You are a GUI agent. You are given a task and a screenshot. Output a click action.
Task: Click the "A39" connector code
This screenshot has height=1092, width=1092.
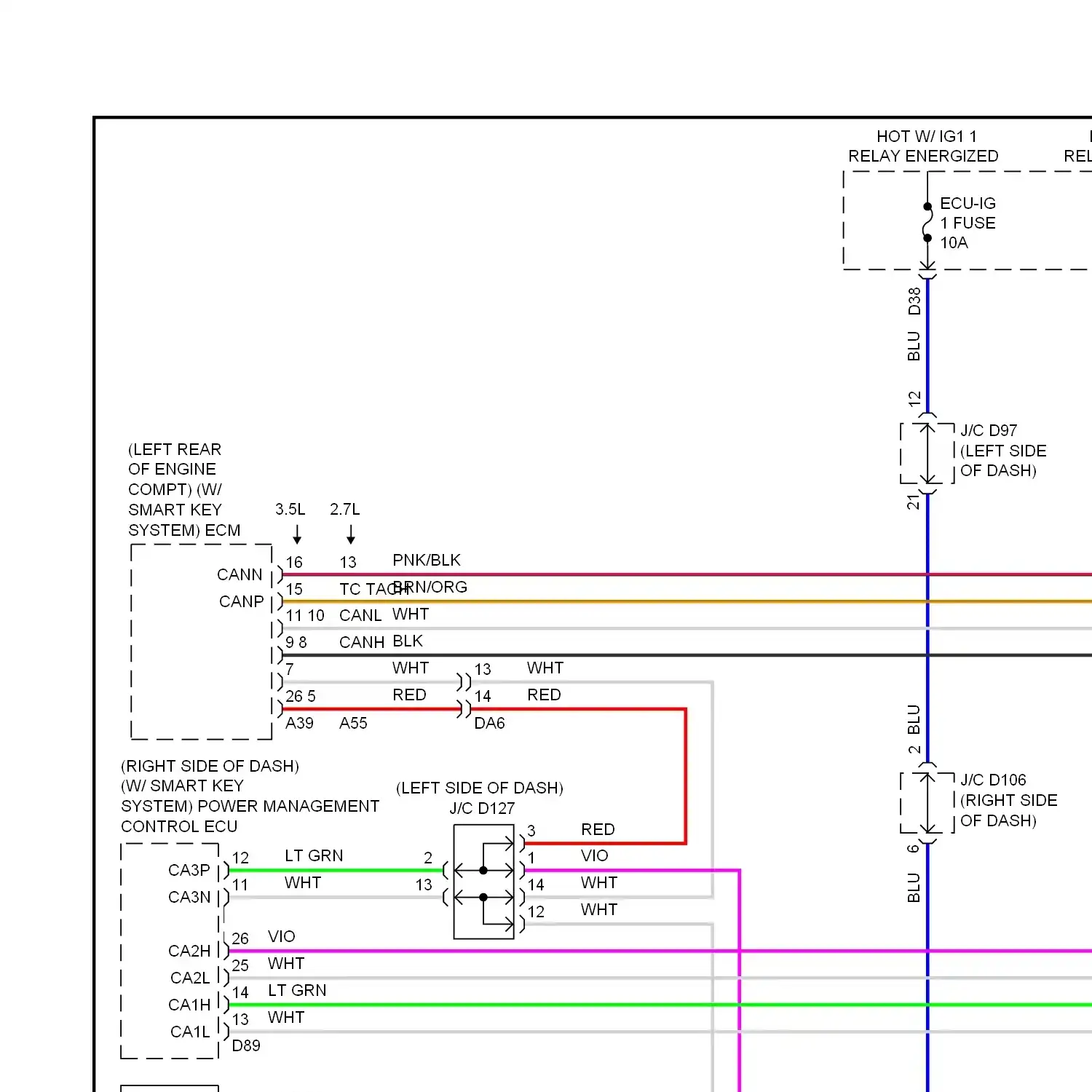coord(299,723)
